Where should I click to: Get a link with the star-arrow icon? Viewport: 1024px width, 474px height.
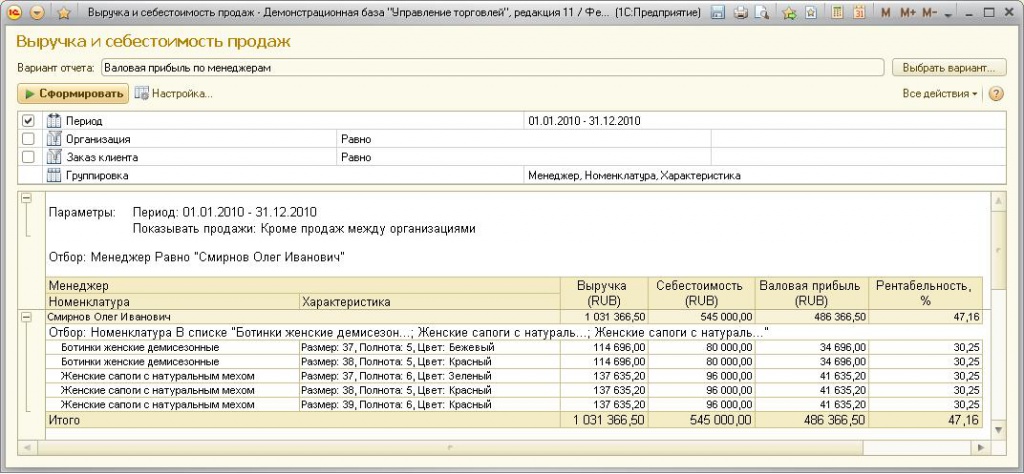coord(790,12)
